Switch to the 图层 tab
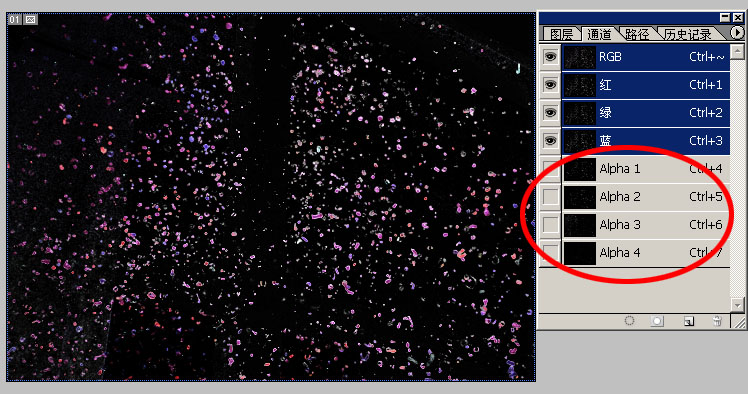The width and height of the screenshot is (748, 394). tap(561, 34)
